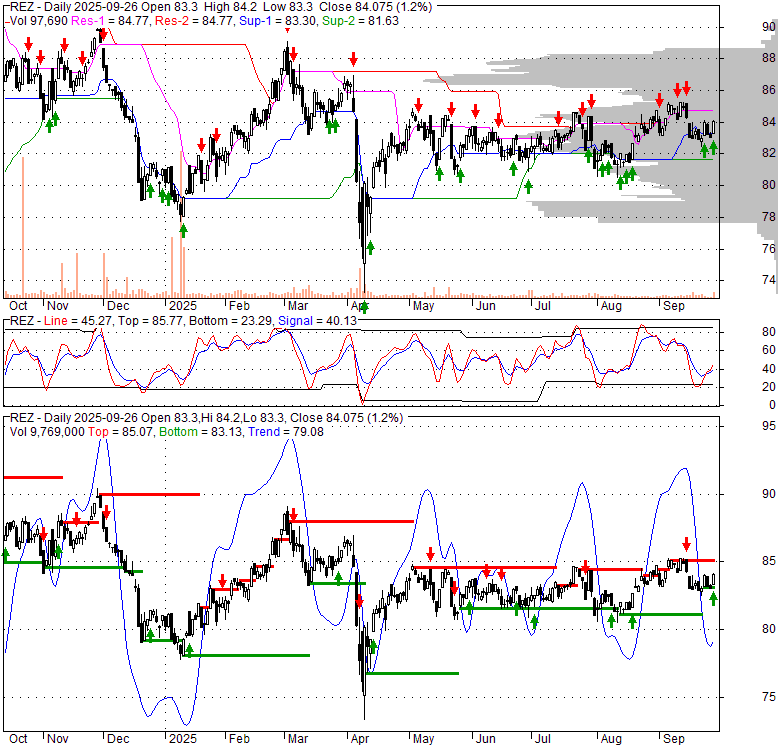Click the 88 price axis label
This screenshot has height=745, width=780.
click(x=769, y=58)
